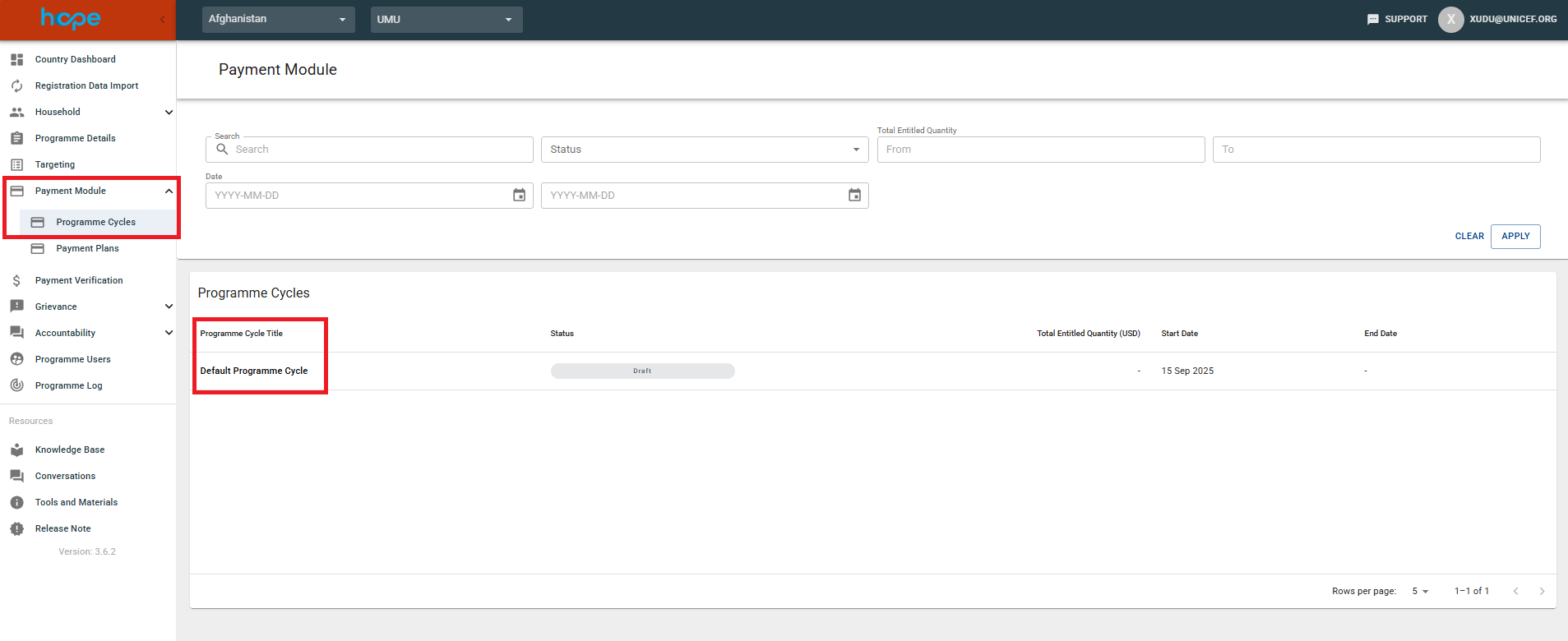The width and height of the screenshot is (1568, 641).
Task: Expand the Grievance menu section
Action: 169,307
